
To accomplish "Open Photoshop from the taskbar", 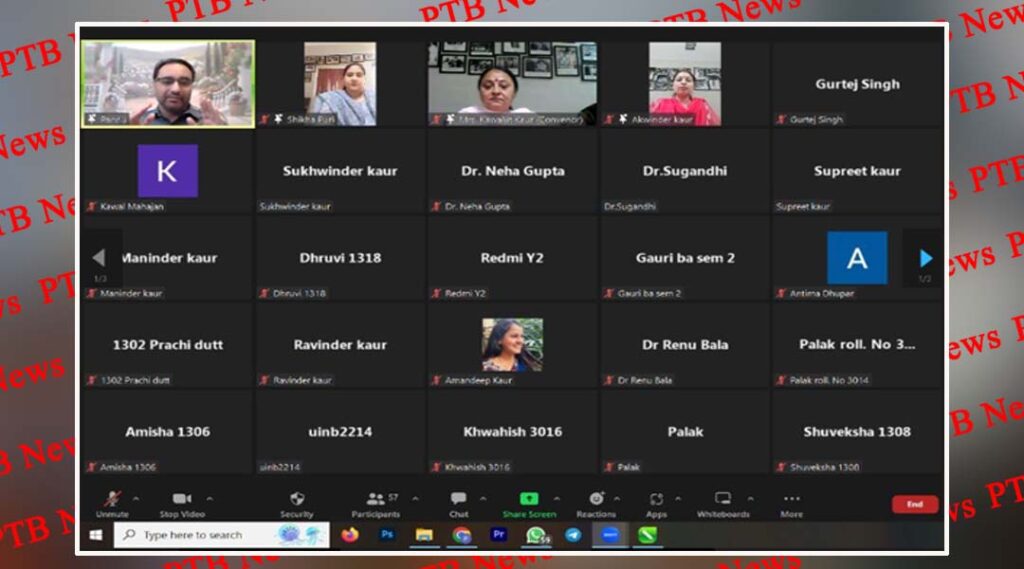I will point(387,535).
